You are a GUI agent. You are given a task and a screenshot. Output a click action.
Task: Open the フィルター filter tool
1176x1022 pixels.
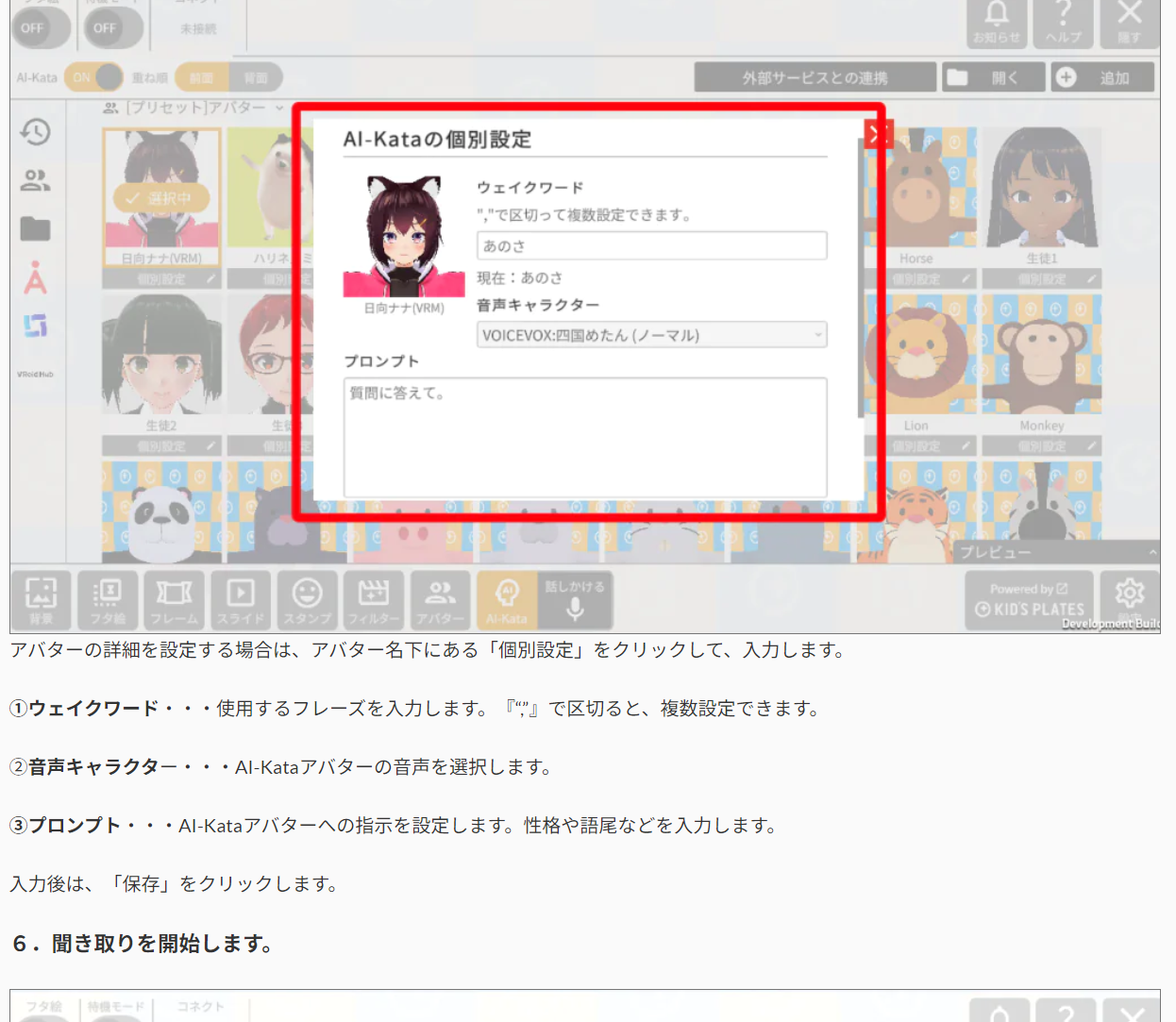(x=374, y=600)
